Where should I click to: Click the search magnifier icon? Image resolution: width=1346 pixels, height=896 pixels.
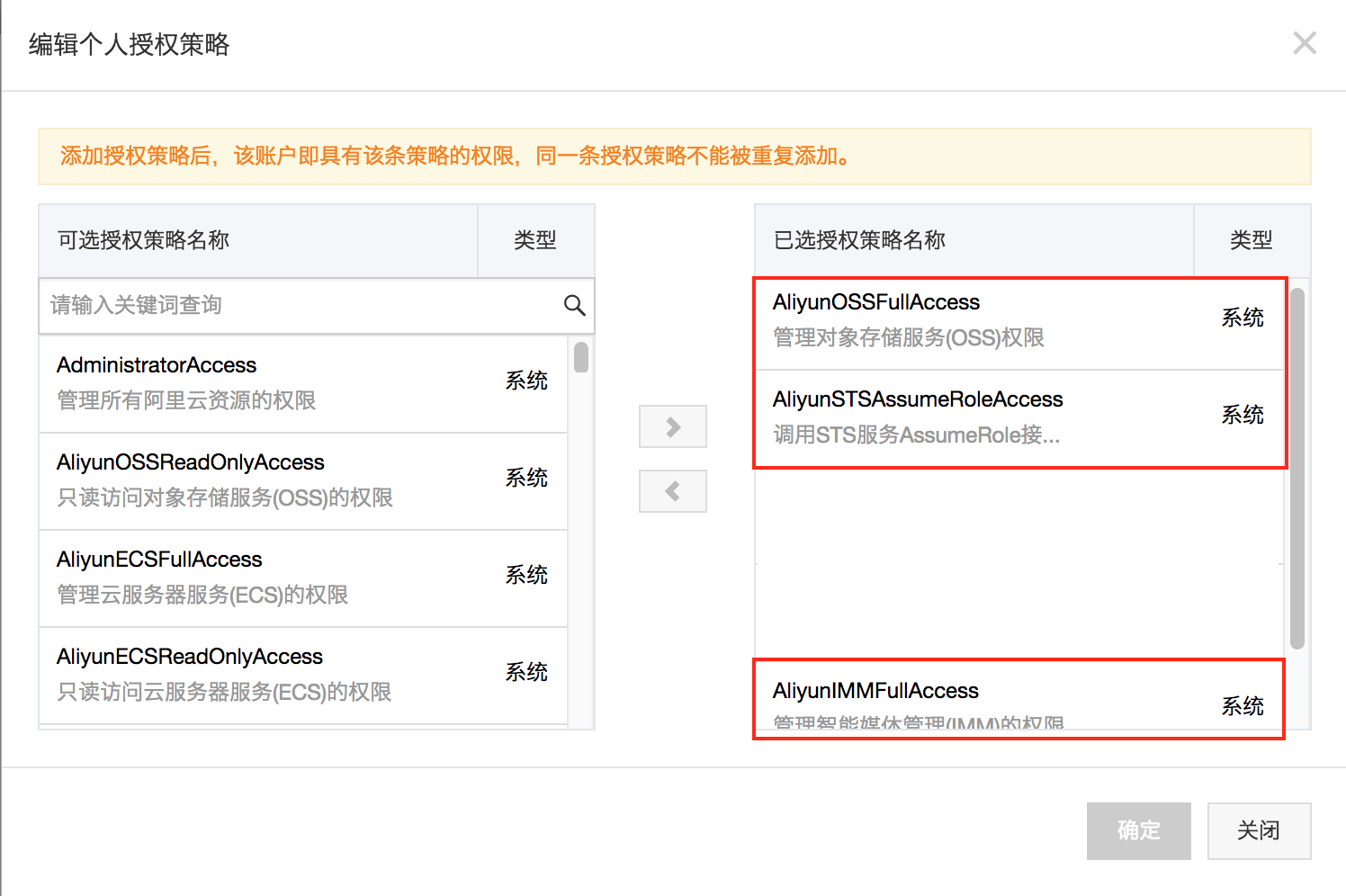tap(574, 306)
